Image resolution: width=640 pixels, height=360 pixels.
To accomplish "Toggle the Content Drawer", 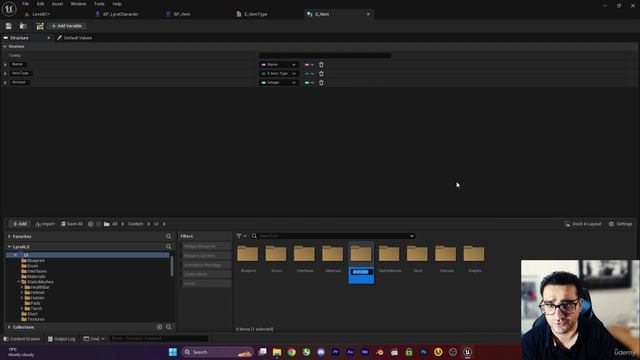I will point(22,339).
